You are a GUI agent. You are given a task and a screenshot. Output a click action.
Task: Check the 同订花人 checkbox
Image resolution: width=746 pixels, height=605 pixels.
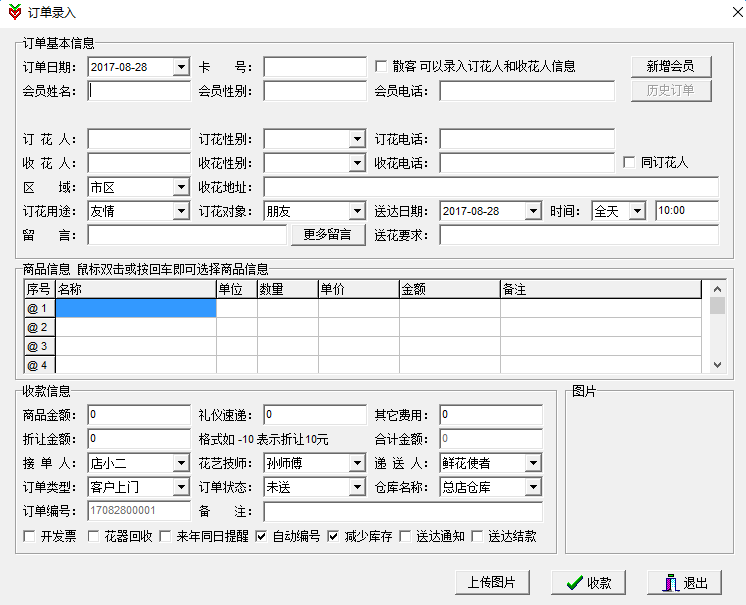629,162
